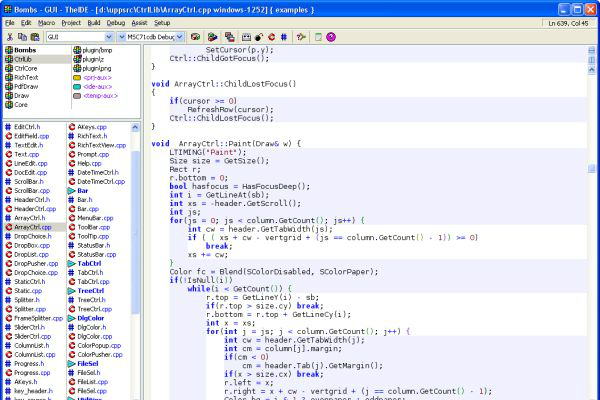Open the Assist menu
The image size is (600, 400).
tap(139, 23)
